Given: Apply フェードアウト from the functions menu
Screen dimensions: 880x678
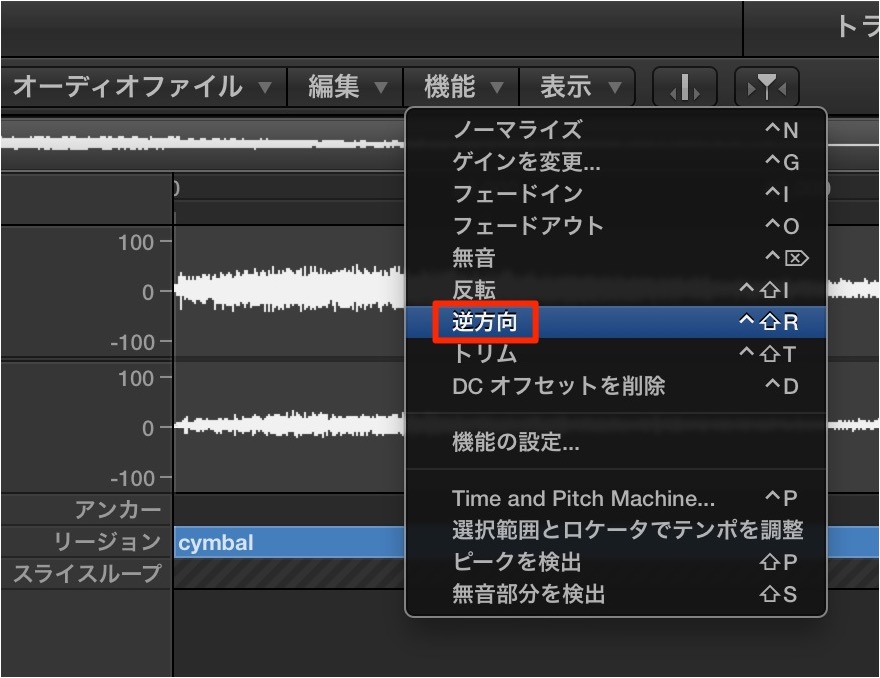Looking at the screenshot, I should [x=616, y=226].
